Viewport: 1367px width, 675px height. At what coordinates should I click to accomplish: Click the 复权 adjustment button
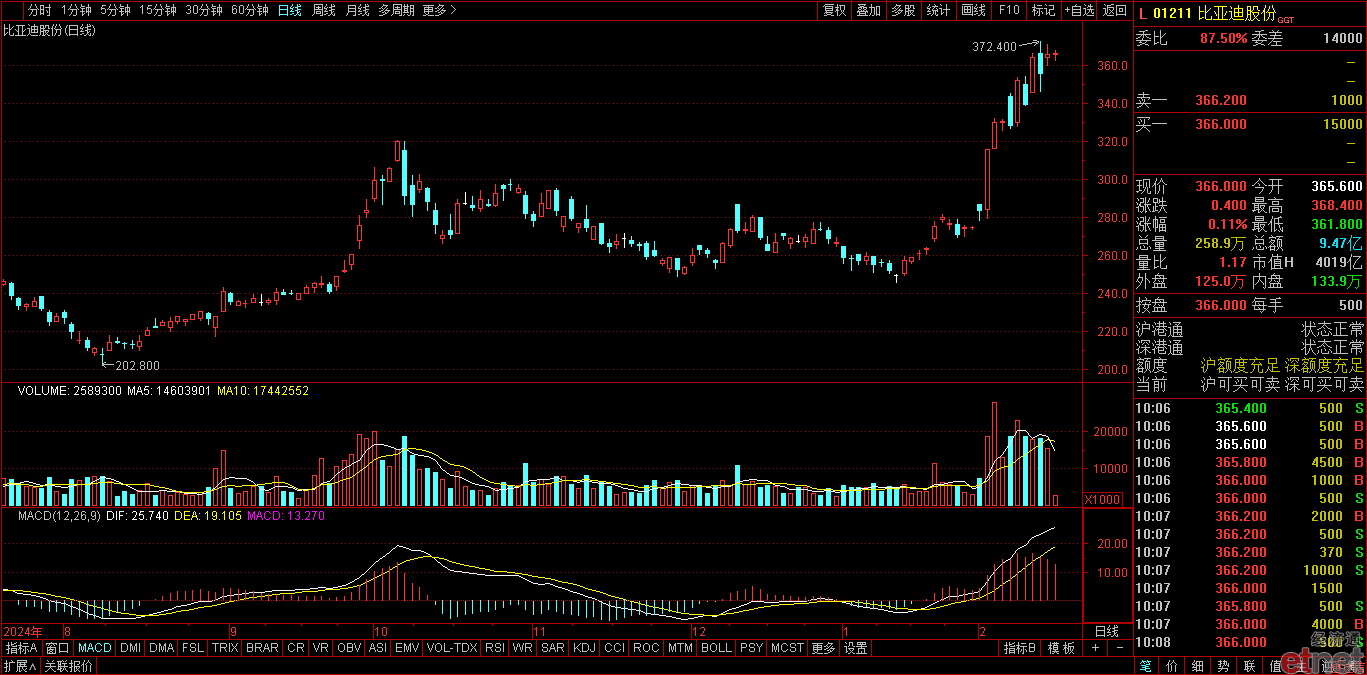pos(834,10)
